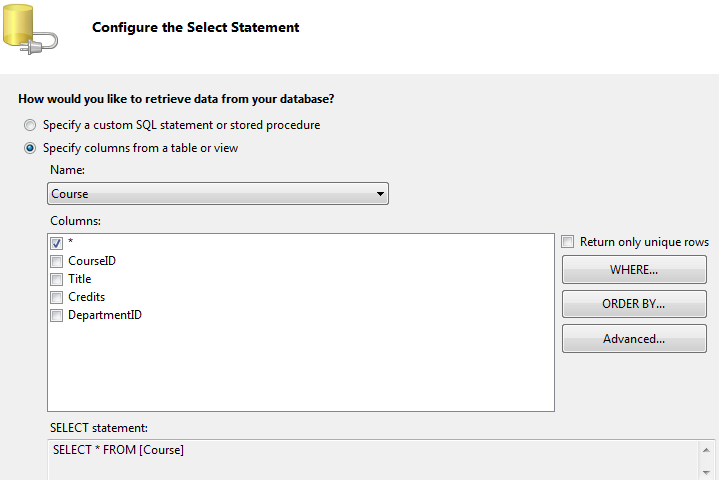Check the Title column checkbox
The image size is (719, 480).
[56, 279]
